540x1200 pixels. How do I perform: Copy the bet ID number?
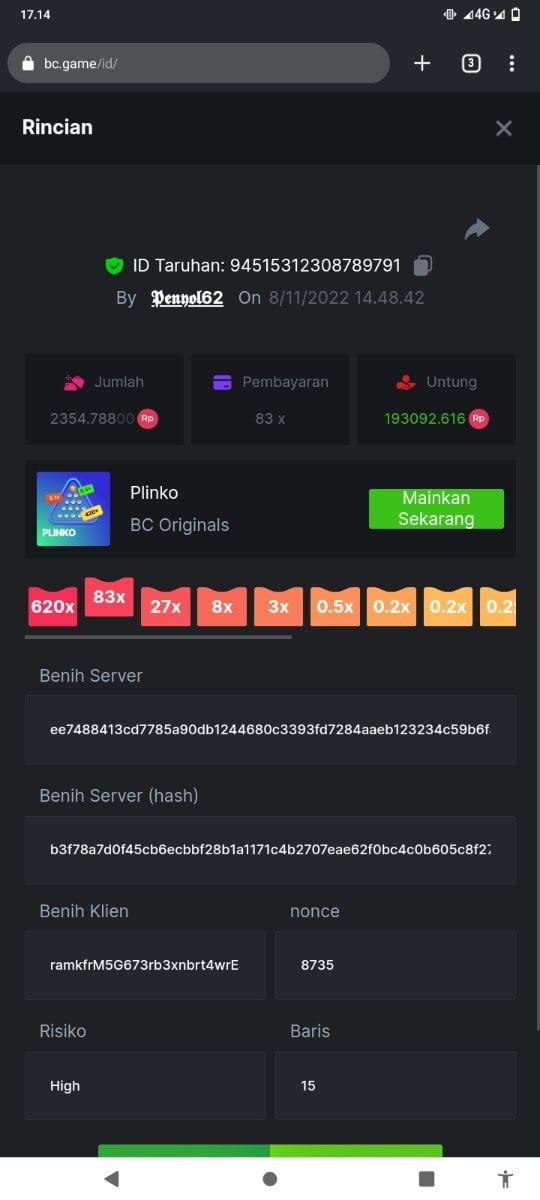pyautogui.click(x=423, y=266)
